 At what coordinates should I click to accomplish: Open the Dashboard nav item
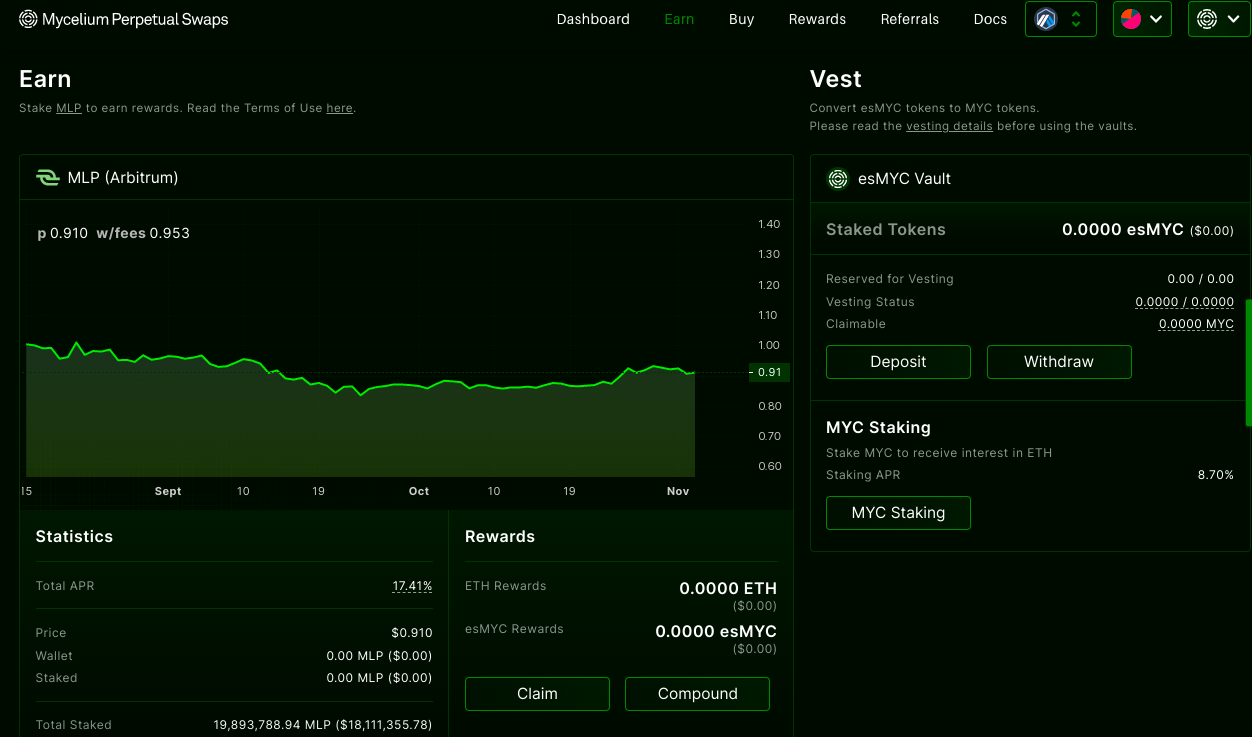pyautogui.click(x=593, y=19)
